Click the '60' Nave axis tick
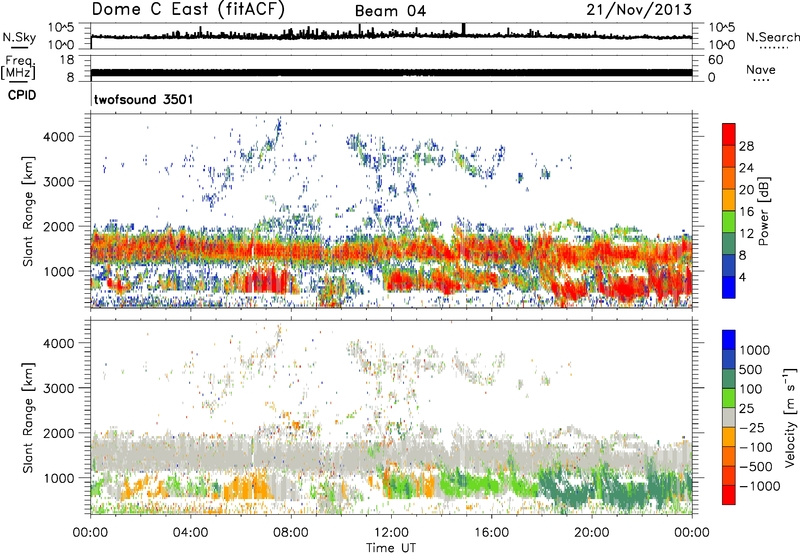This screenshot has height=554, width=800. pyautogui.click(x=715, y=60)
